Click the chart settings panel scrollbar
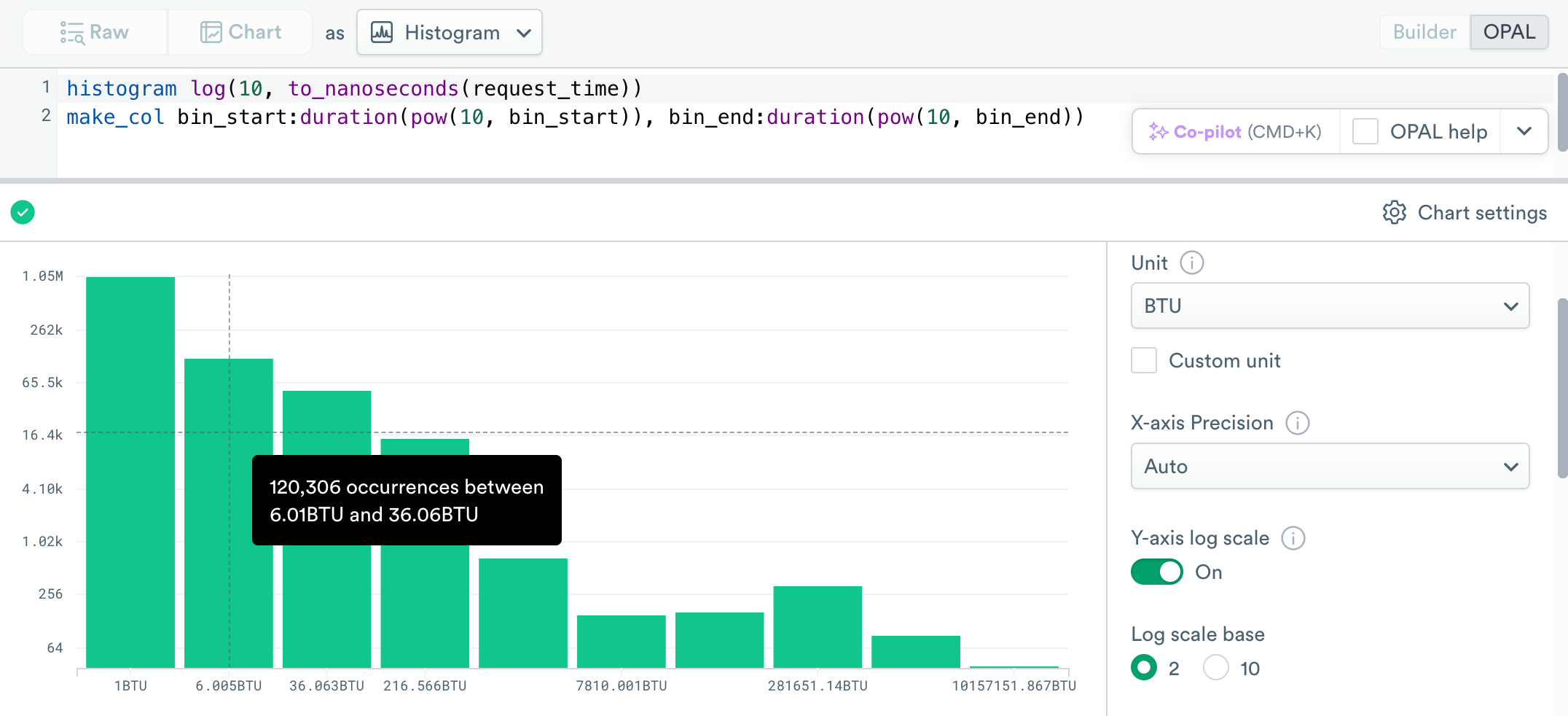The height and width of the screenshot is (716, 1568). pyautogui.click(x=1562, y=388)
